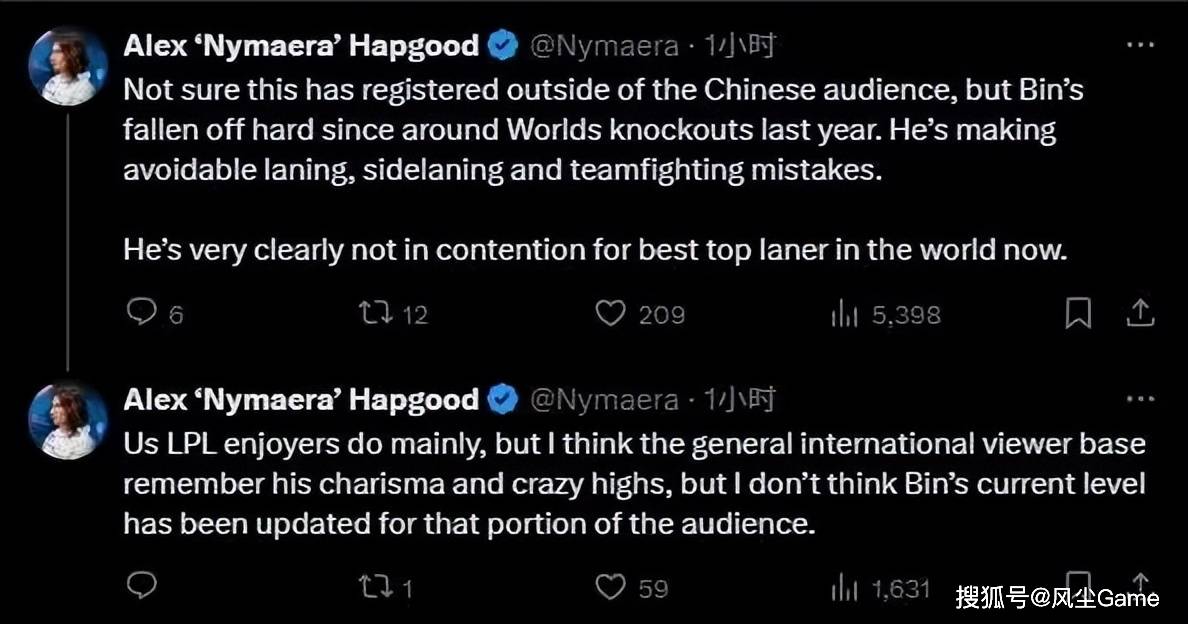1188x624 pixels.
Task: Reply to the second tweet about LPL enjoyers
Action: coord(143,586)
